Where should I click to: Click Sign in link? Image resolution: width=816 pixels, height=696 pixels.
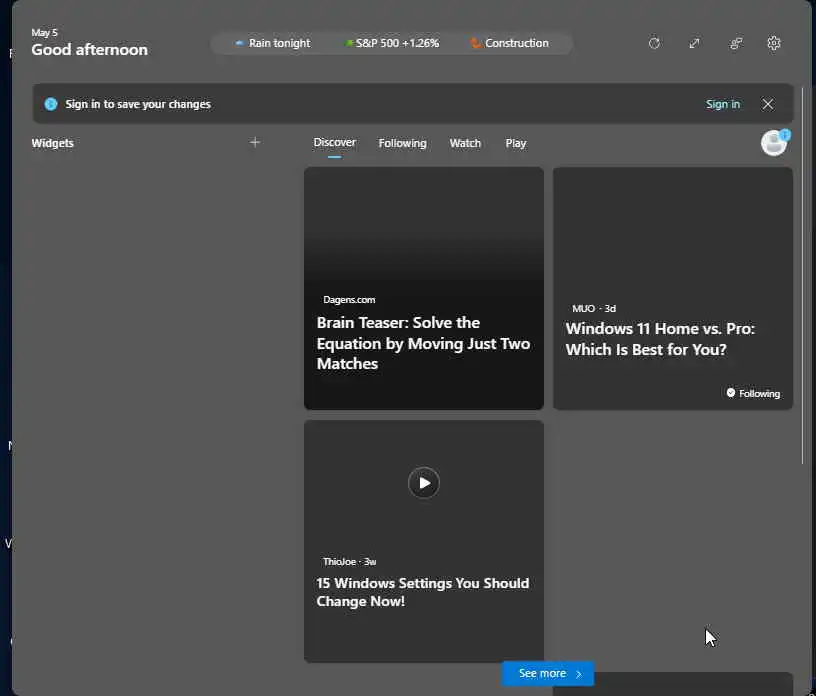[722, 104]
